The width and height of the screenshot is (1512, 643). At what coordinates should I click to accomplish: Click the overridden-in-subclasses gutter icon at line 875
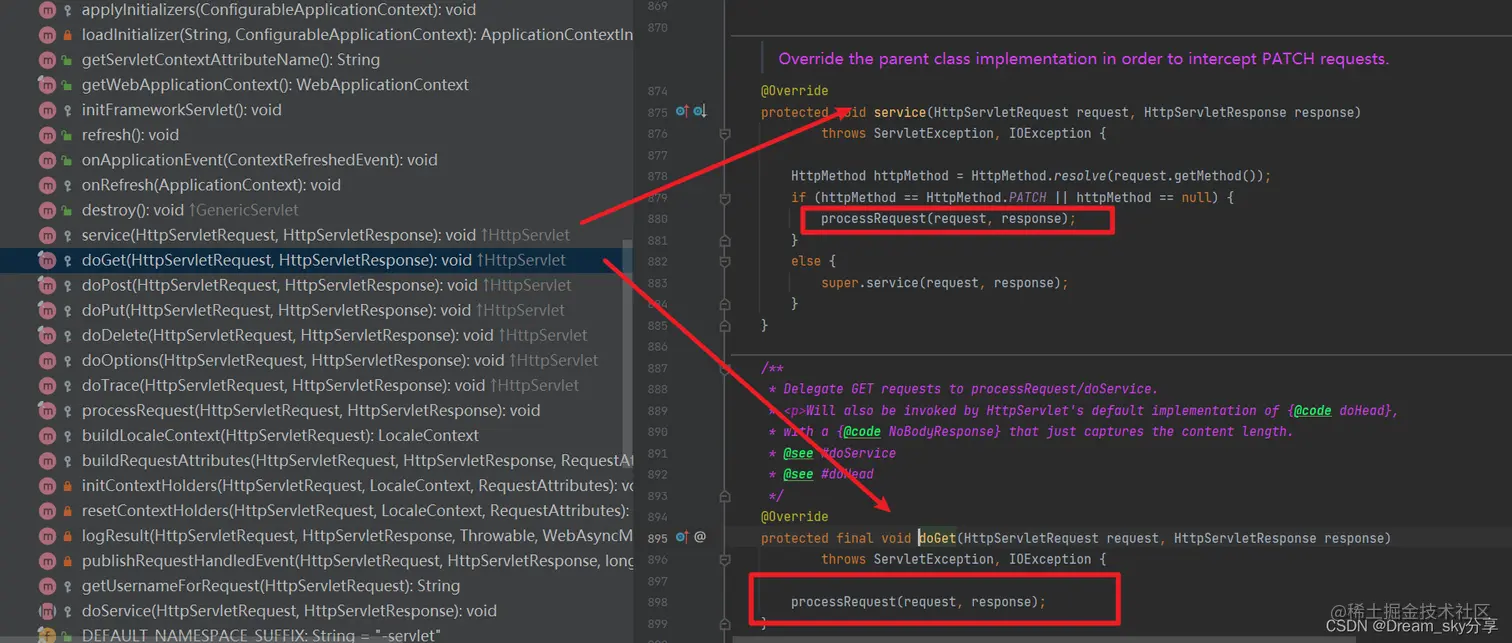pyautogui.click(x=700, y=111)
